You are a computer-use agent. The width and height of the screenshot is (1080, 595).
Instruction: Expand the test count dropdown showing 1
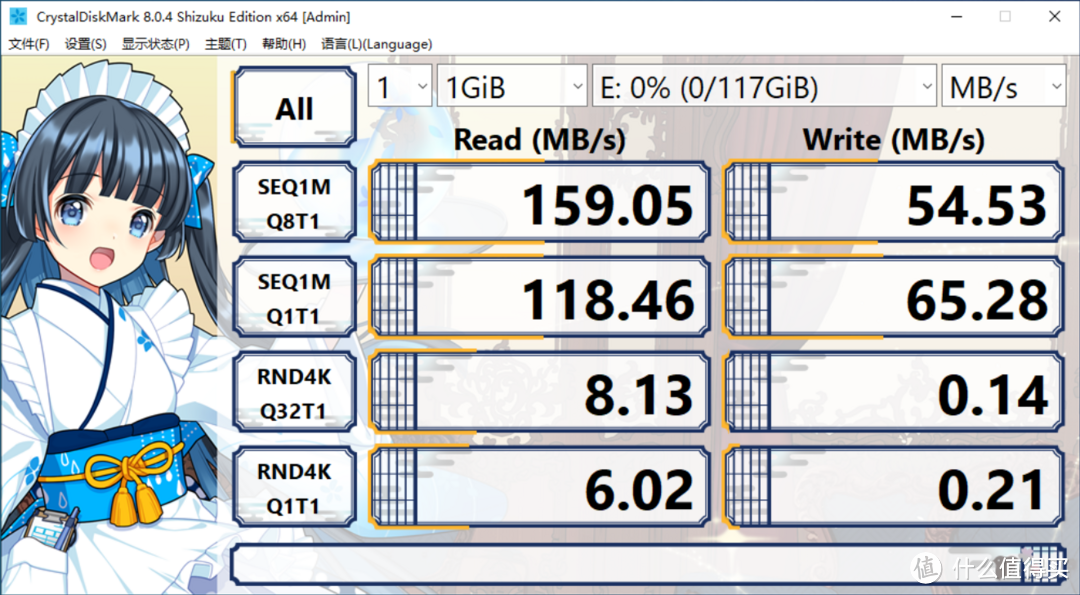pyautogui.click(x=400, y=86)
